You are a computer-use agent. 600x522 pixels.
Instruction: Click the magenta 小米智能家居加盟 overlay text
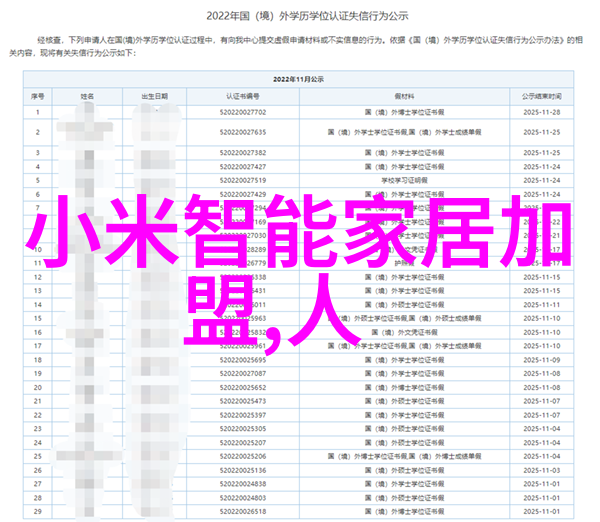tap(300, 230)
